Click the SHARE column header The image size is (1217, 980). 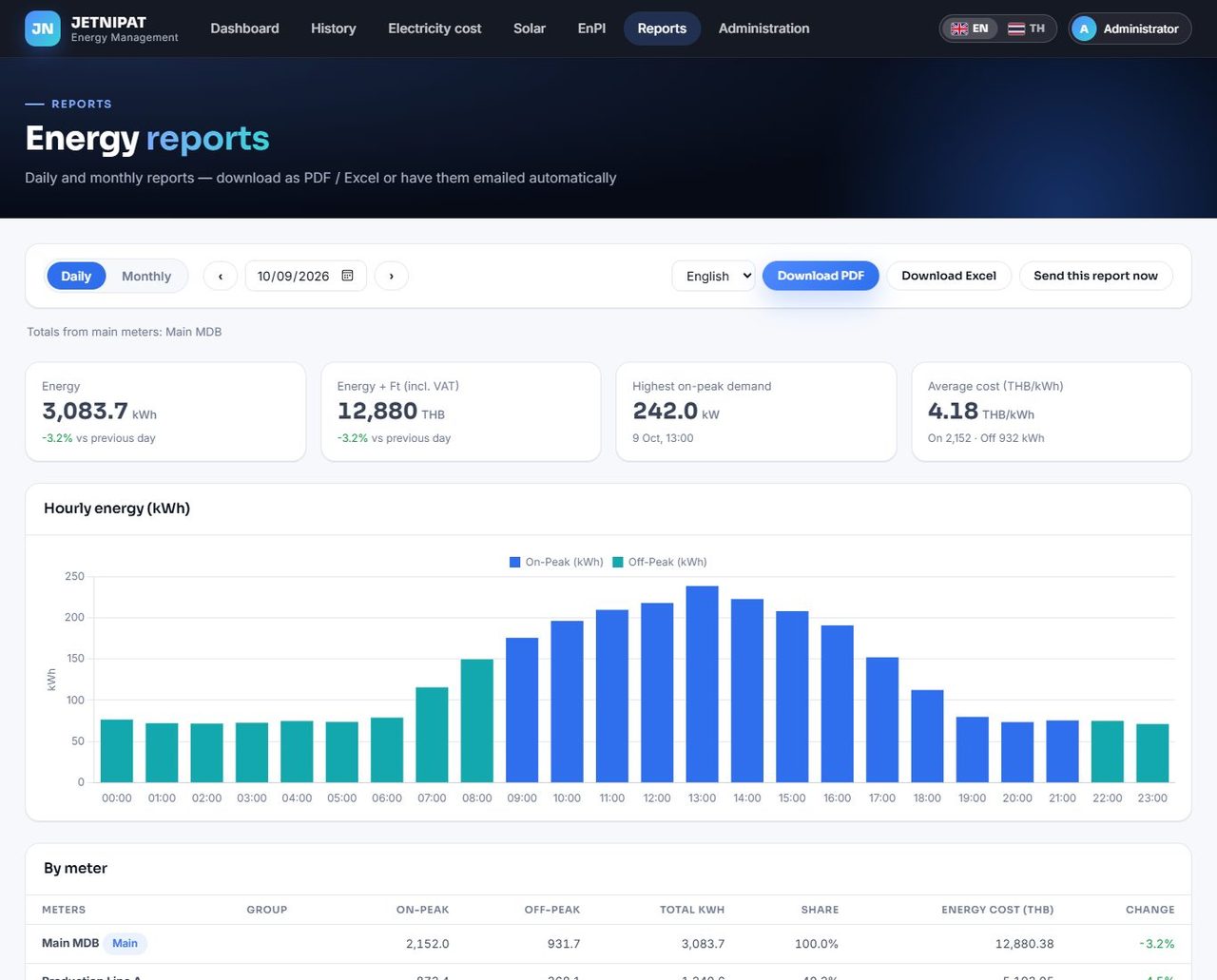[820, 910]
